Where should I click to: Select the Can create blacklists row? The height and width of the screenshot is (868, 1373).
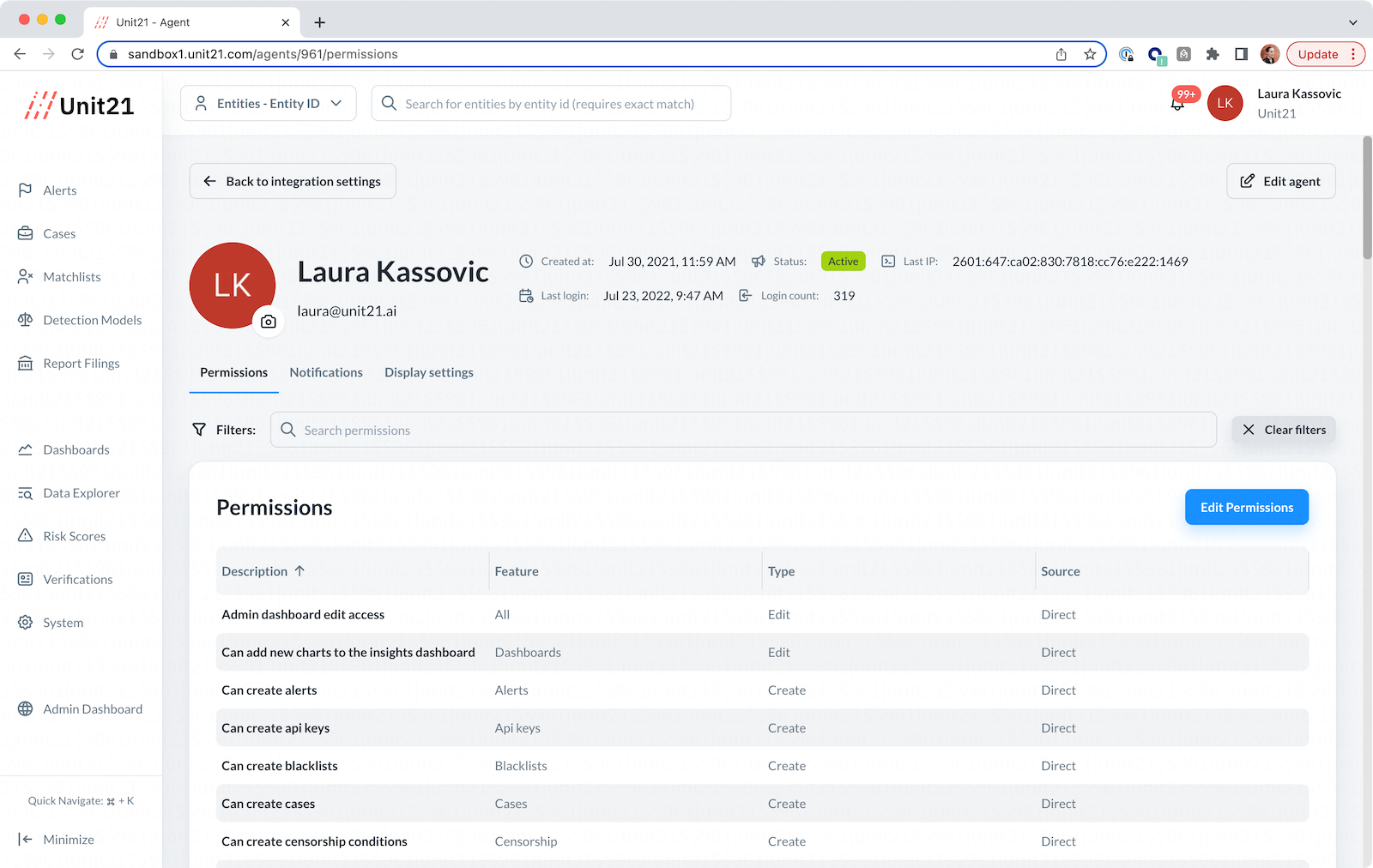pyautogui.click(x=762, y=765)
